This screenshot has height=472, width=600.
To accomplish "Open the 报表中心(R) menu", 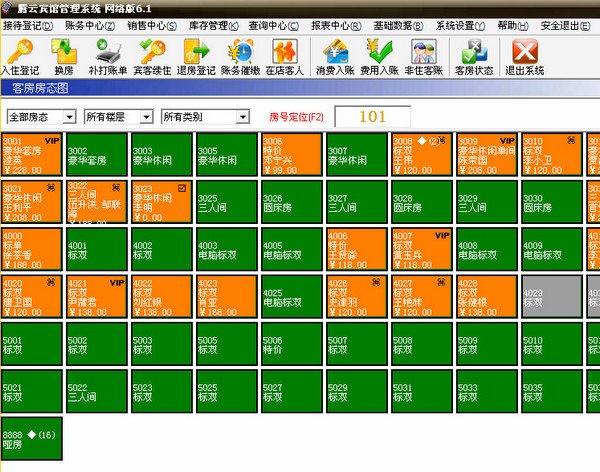I will click(336, 26).
